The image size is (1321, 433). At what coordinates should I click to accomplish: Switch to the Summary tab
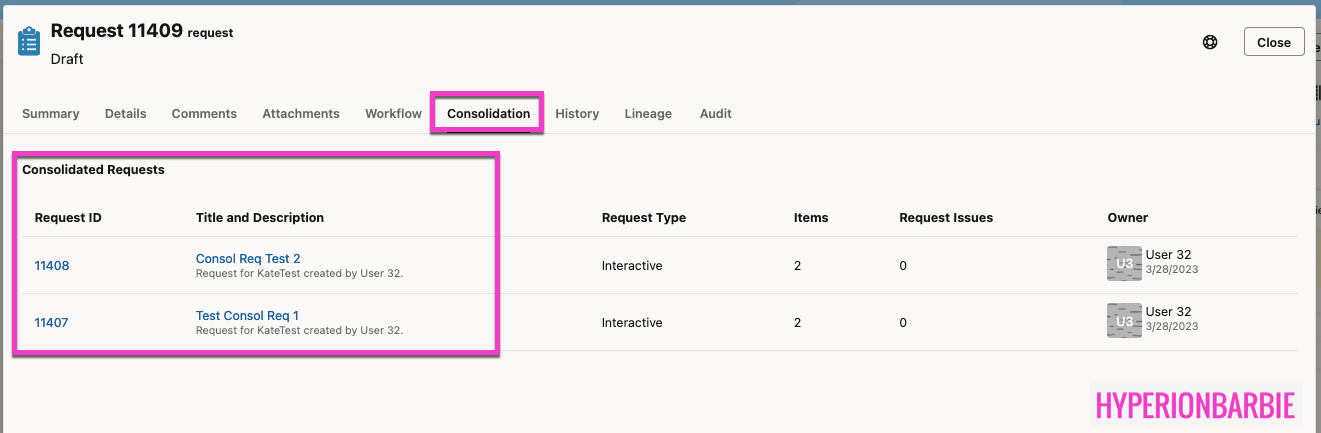51,114
